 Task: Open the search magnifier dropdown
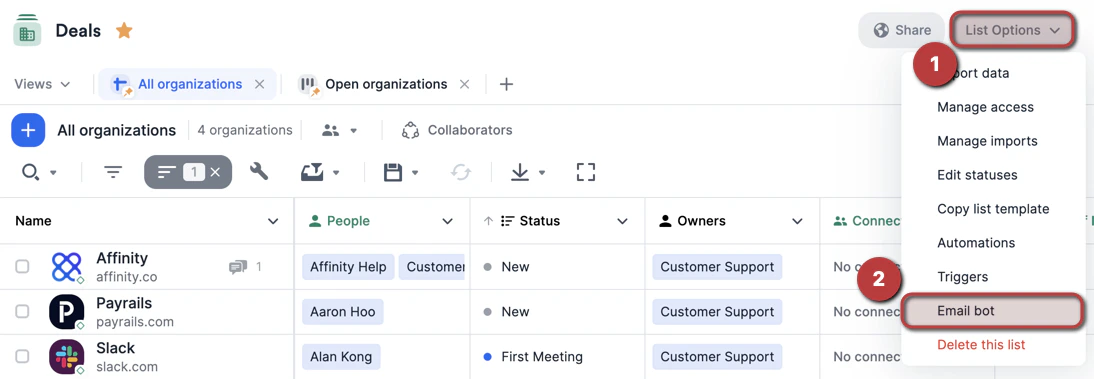(x=39, y=172)
